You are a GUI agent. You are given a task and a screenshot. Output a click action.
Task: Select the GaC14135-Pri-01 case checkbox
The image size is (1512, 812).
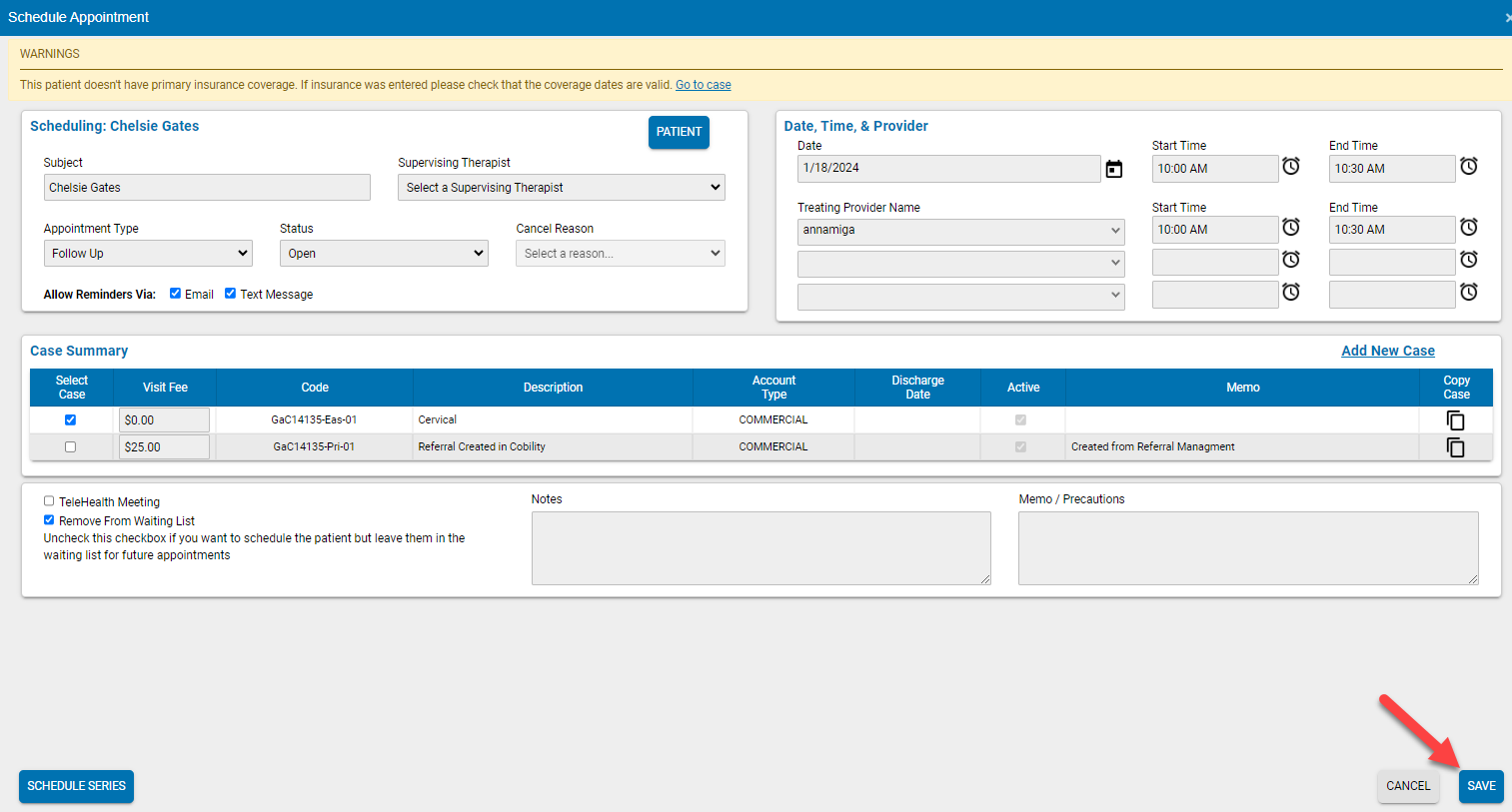pyautogui.click(x=70, y=446)
